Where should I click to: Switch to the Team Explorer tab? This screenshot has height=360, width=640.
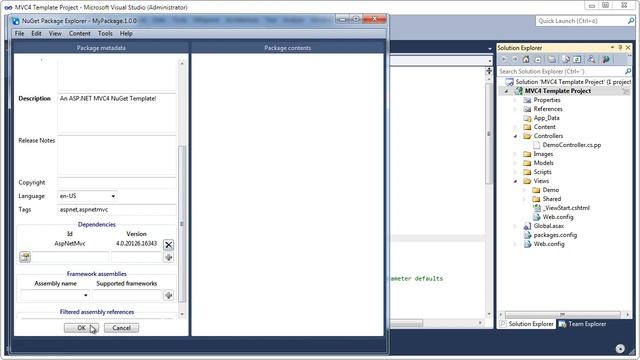582,324
